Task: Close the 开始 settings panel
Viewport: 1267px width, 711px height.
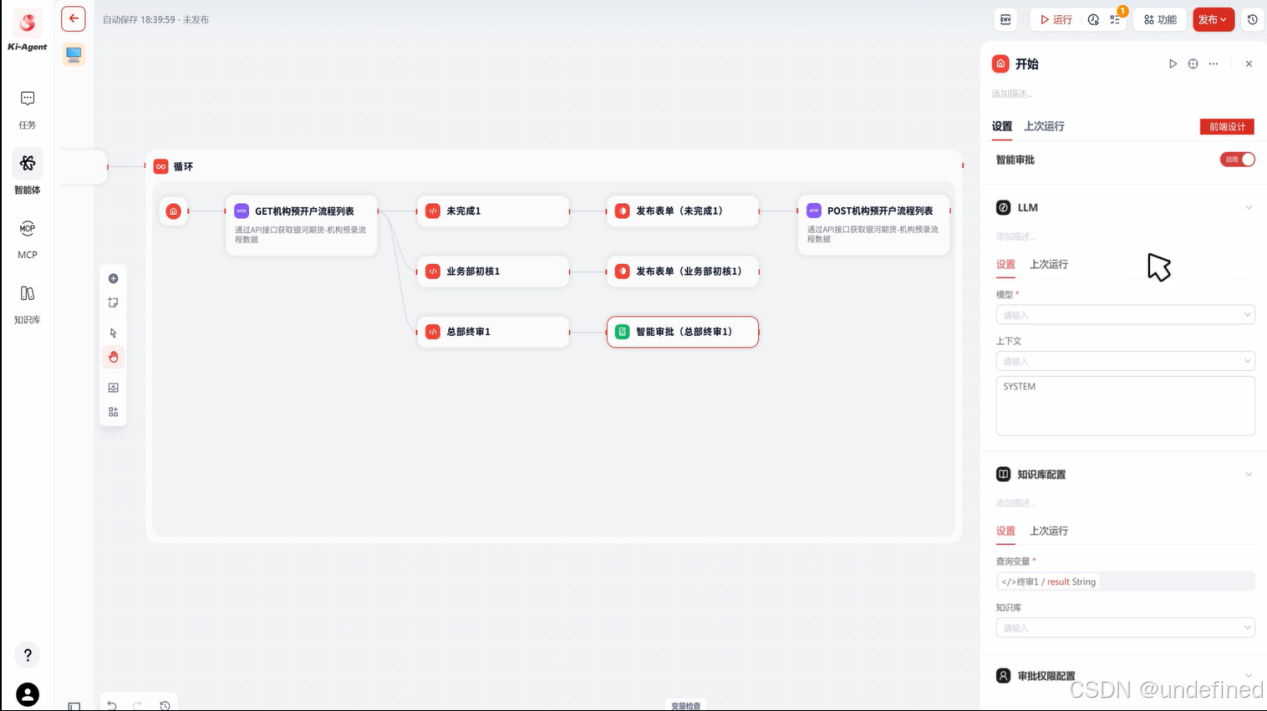Action: coord(1249,64)
